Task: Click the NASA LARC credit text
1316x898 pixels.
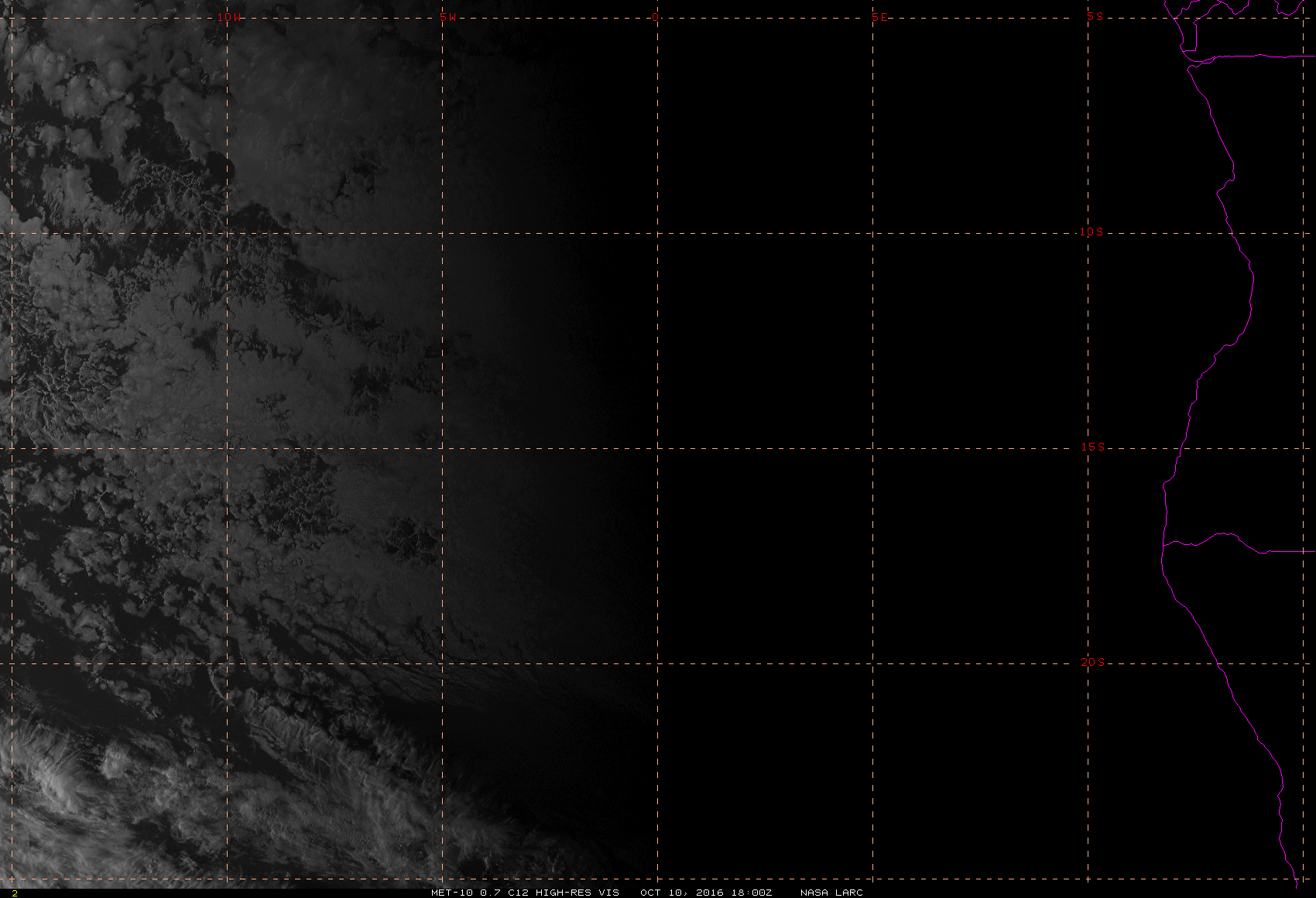Action: point(831,893)
